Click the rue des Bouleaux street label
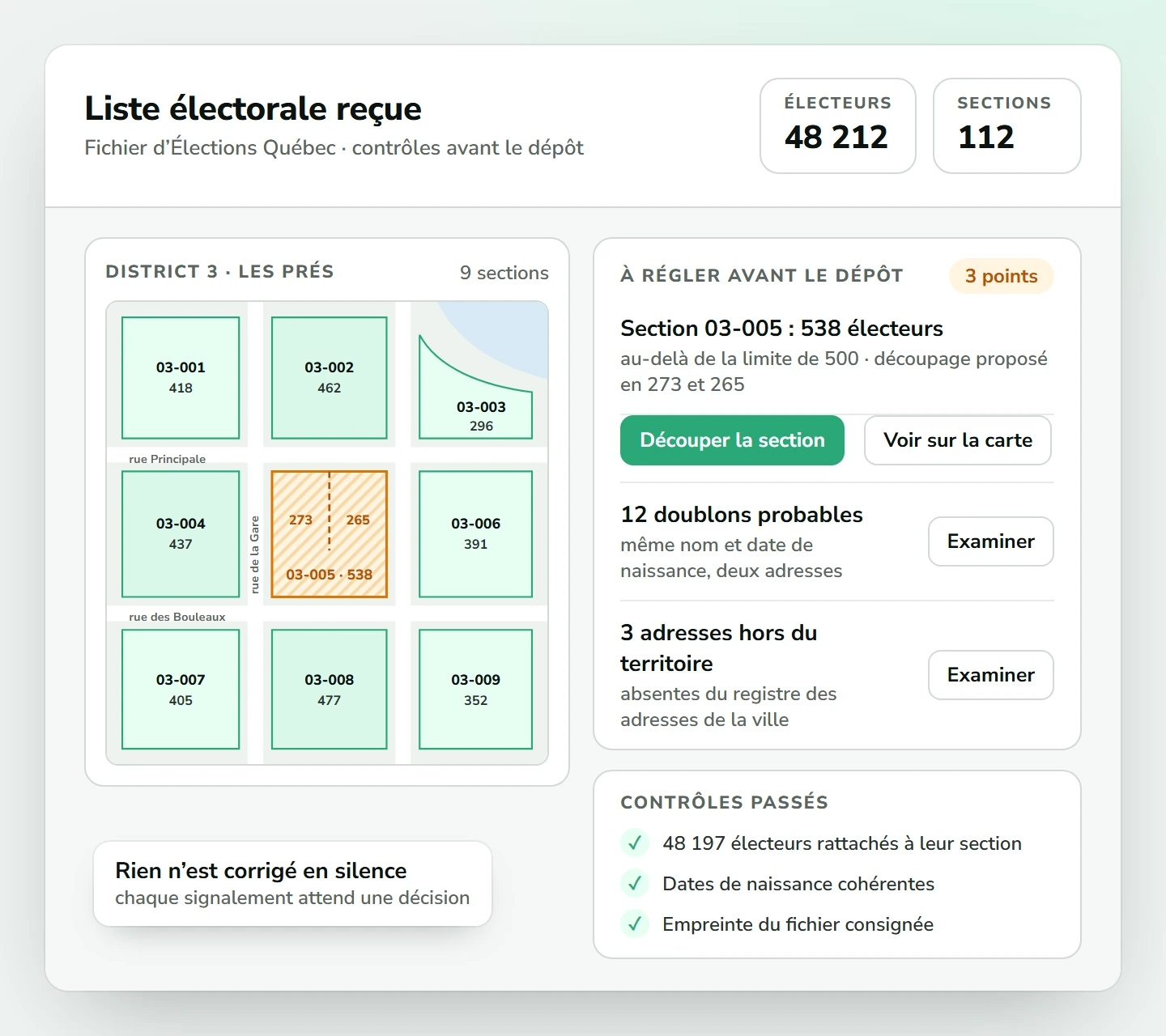1166x1036 pixels. tap(177, 617)
